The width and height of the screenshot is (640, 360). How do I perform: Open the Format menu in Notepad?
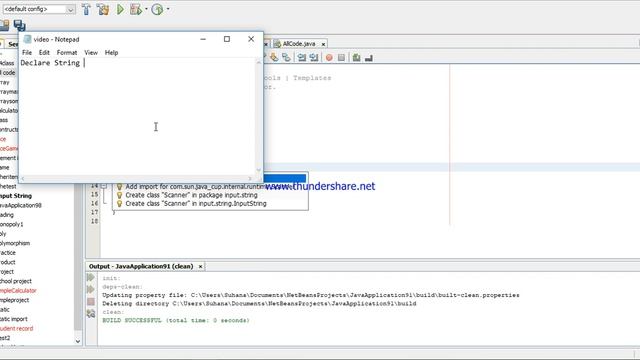click(x=67, y=53)
